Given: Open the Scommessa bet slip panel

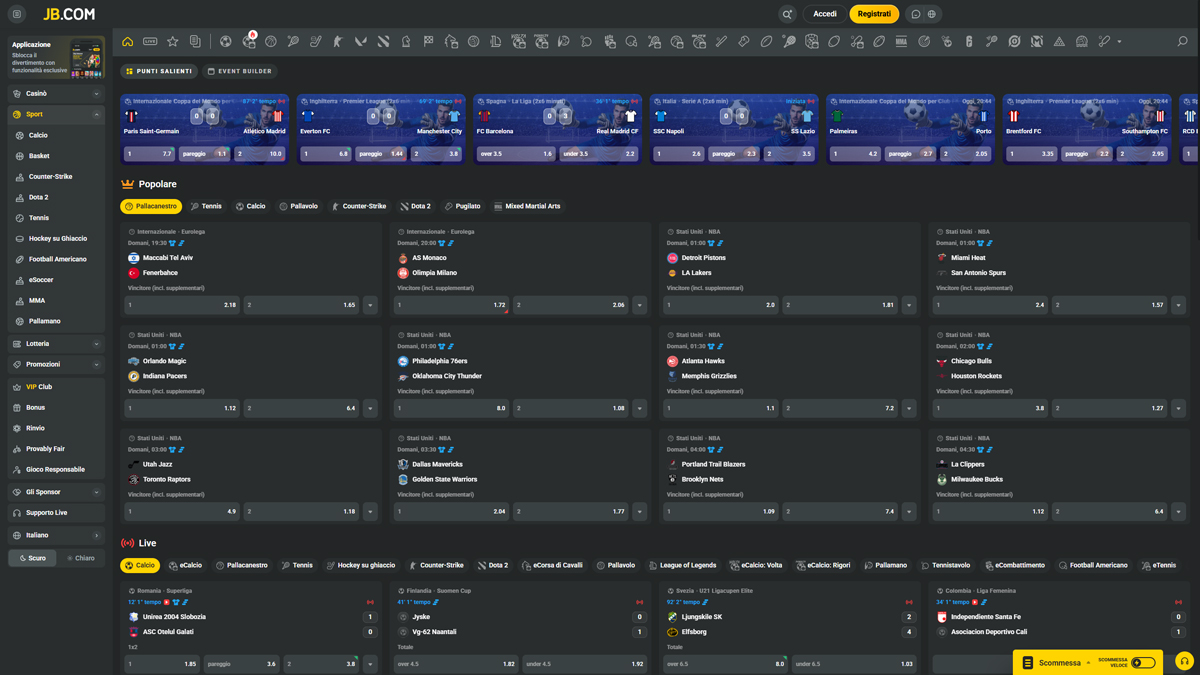Looking at the screenshot, I should pos(1051,662).
